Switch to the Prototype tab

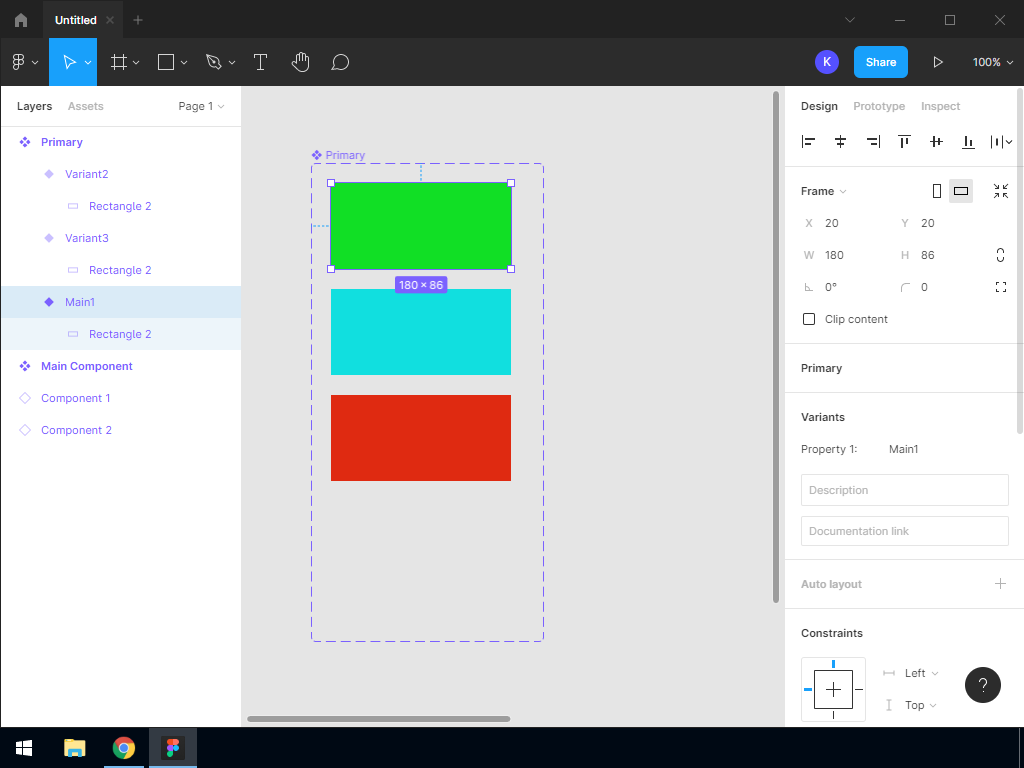(878, 106)
